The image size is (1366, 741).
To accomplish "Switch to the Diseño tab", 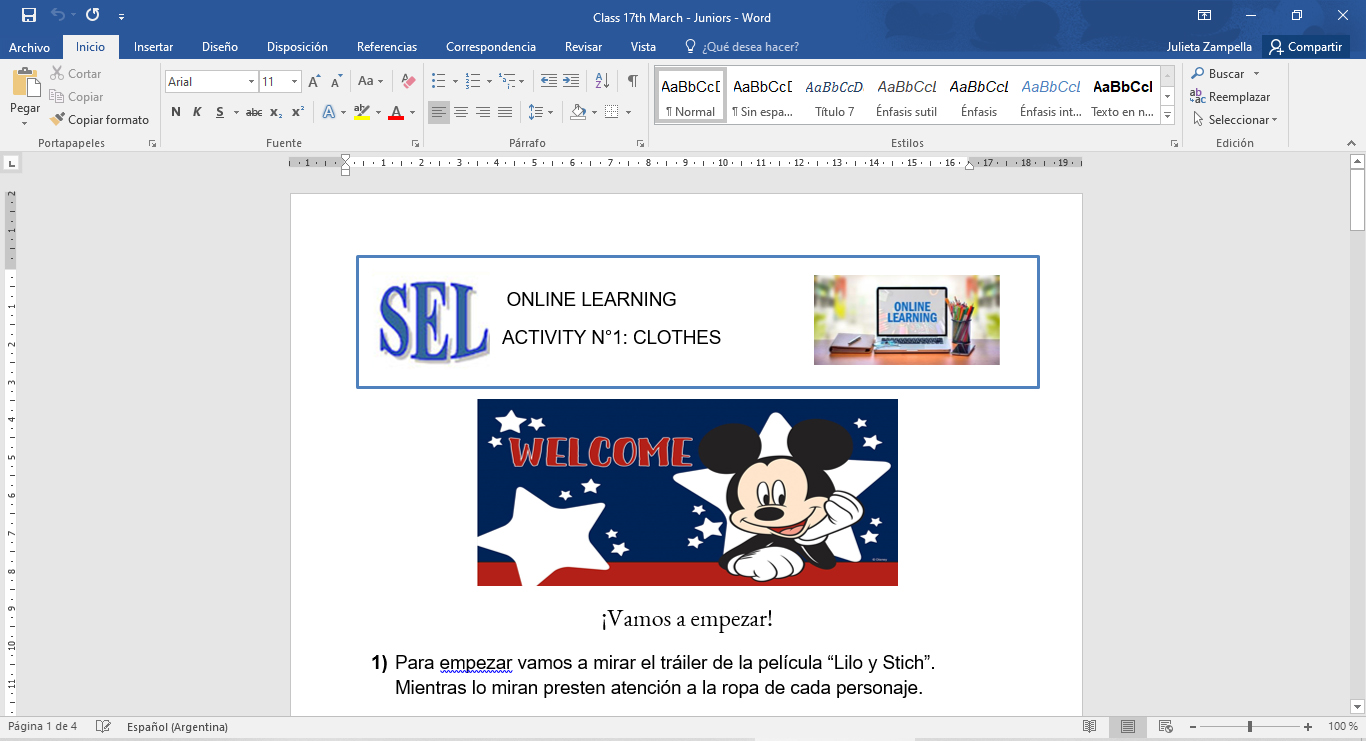I will click(x=220, y=47).
